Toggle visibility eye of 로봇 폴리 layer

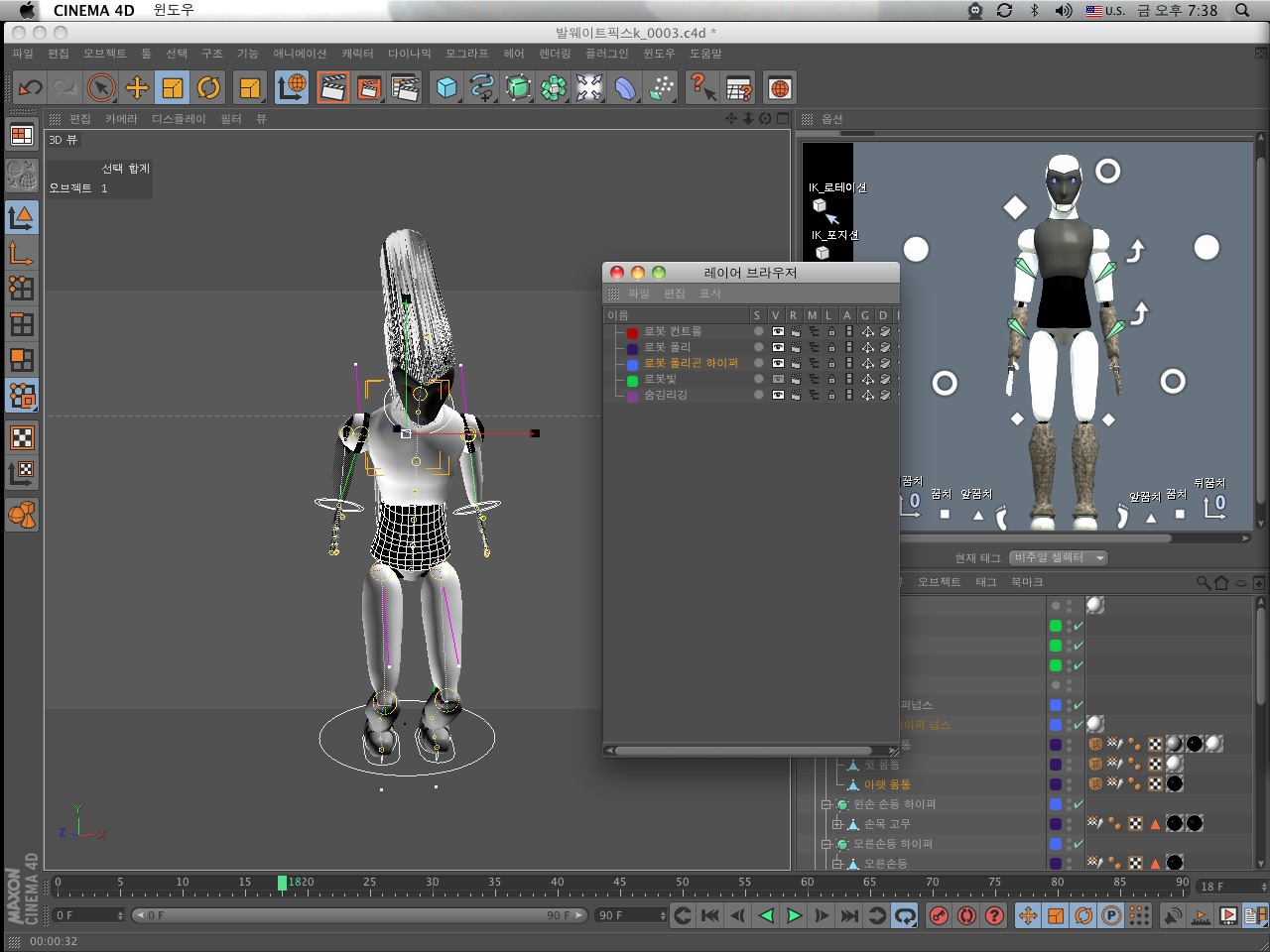tap(778, 347)
